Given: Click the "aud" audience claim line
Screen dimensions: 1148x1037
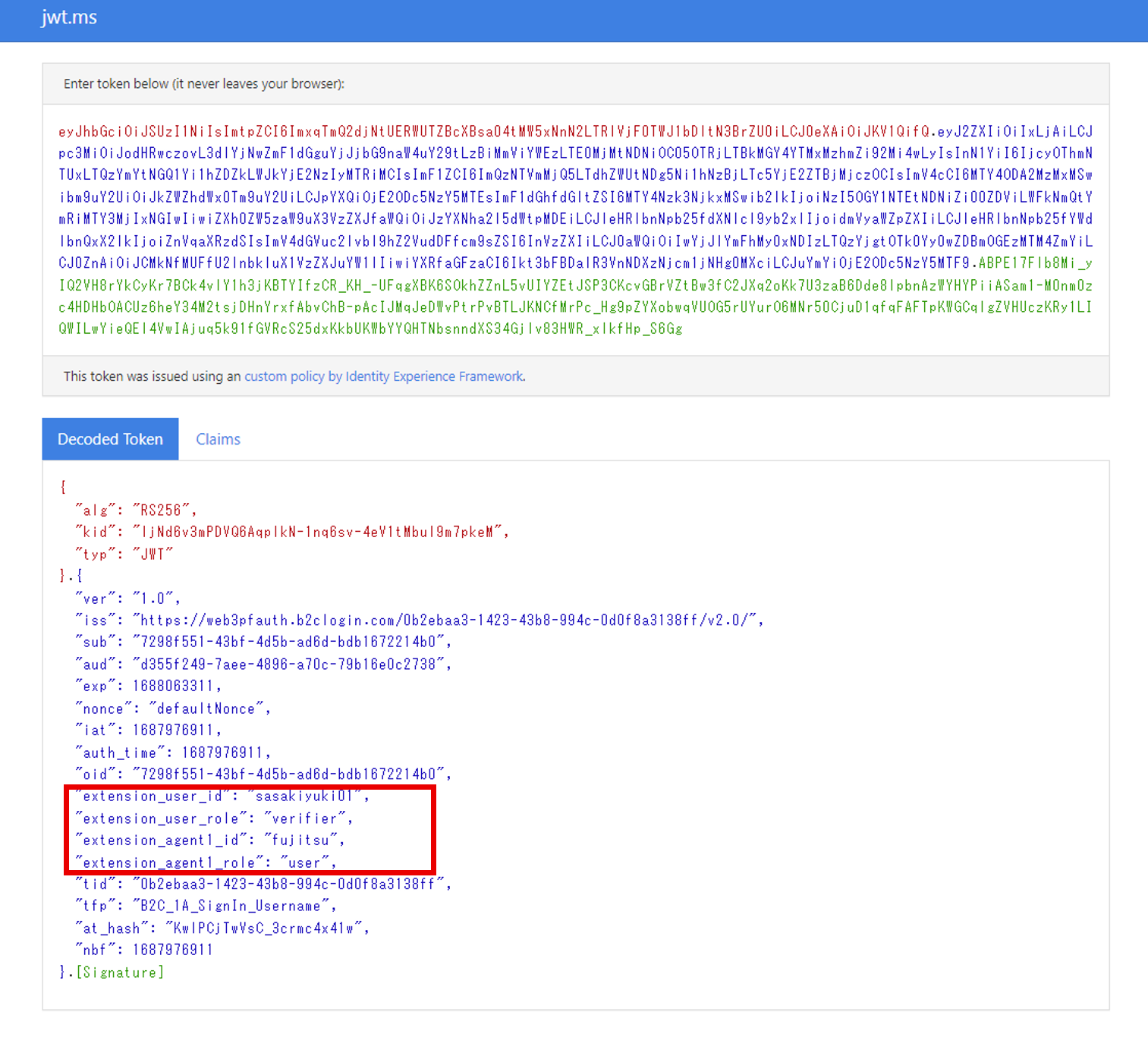Looking at the screenshot, I should (x=263, y=665).
